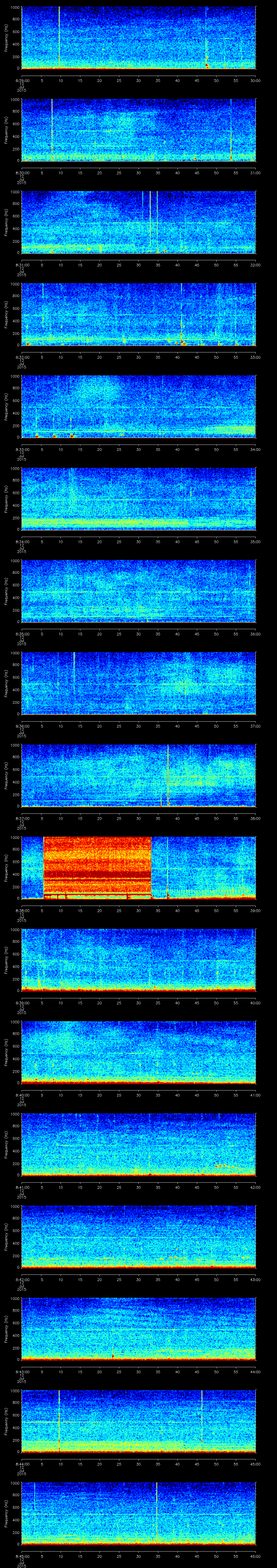Click the 8:31:00 start time label
Screen dimensions: 277x1568
point(22,265)
